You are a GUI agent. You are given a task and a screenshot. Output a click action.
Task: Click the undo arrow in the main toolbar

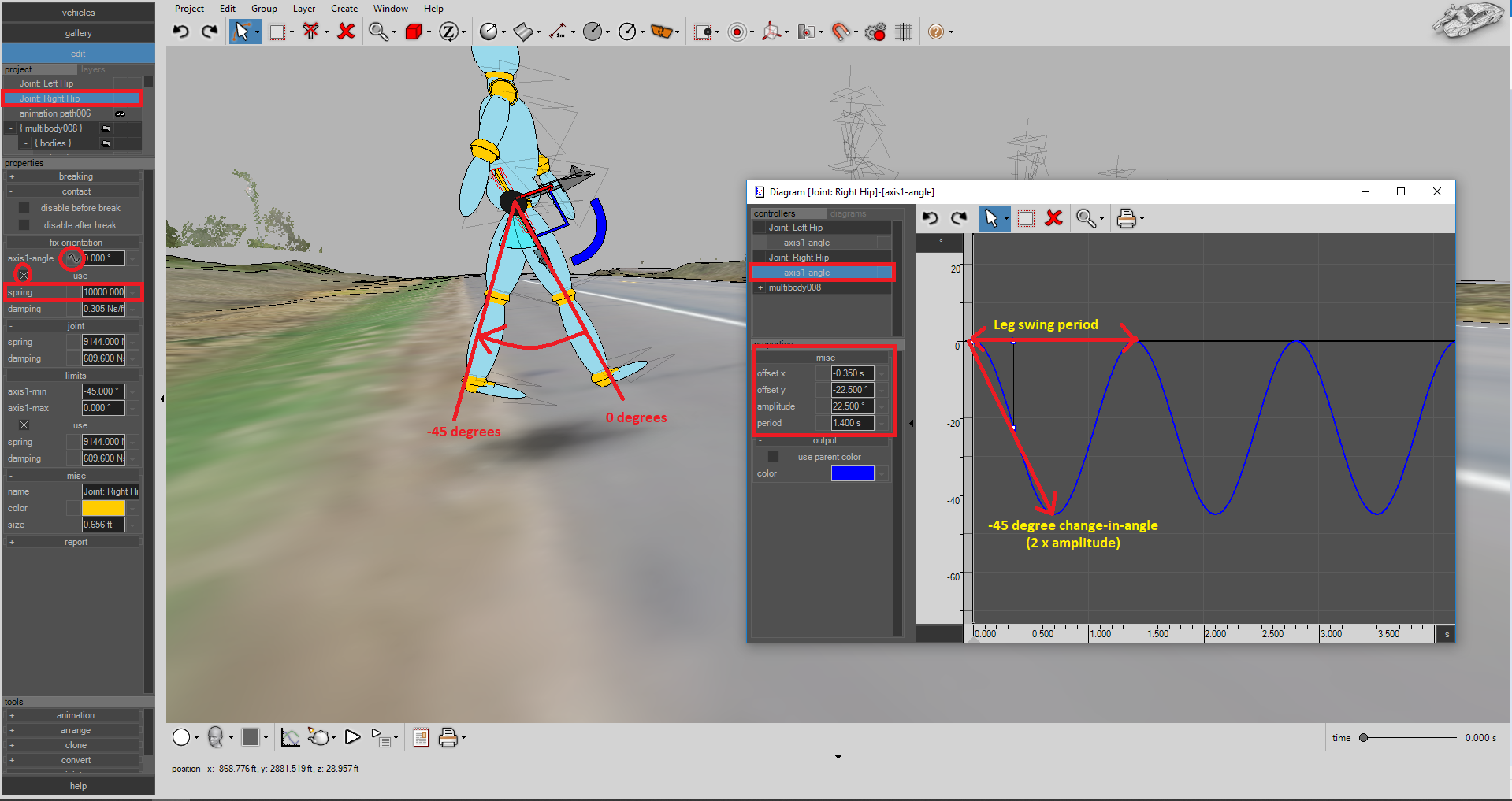click(x=181, y=32)
